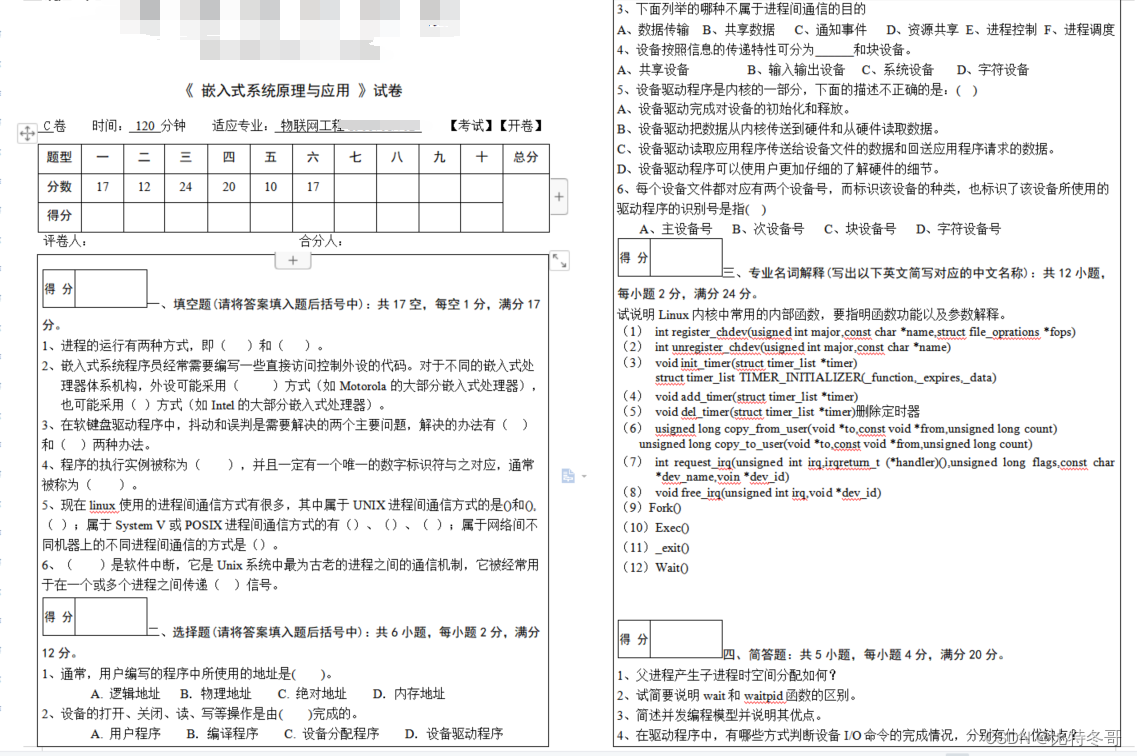Select the 题型 header cell

(x=59, y=157)
